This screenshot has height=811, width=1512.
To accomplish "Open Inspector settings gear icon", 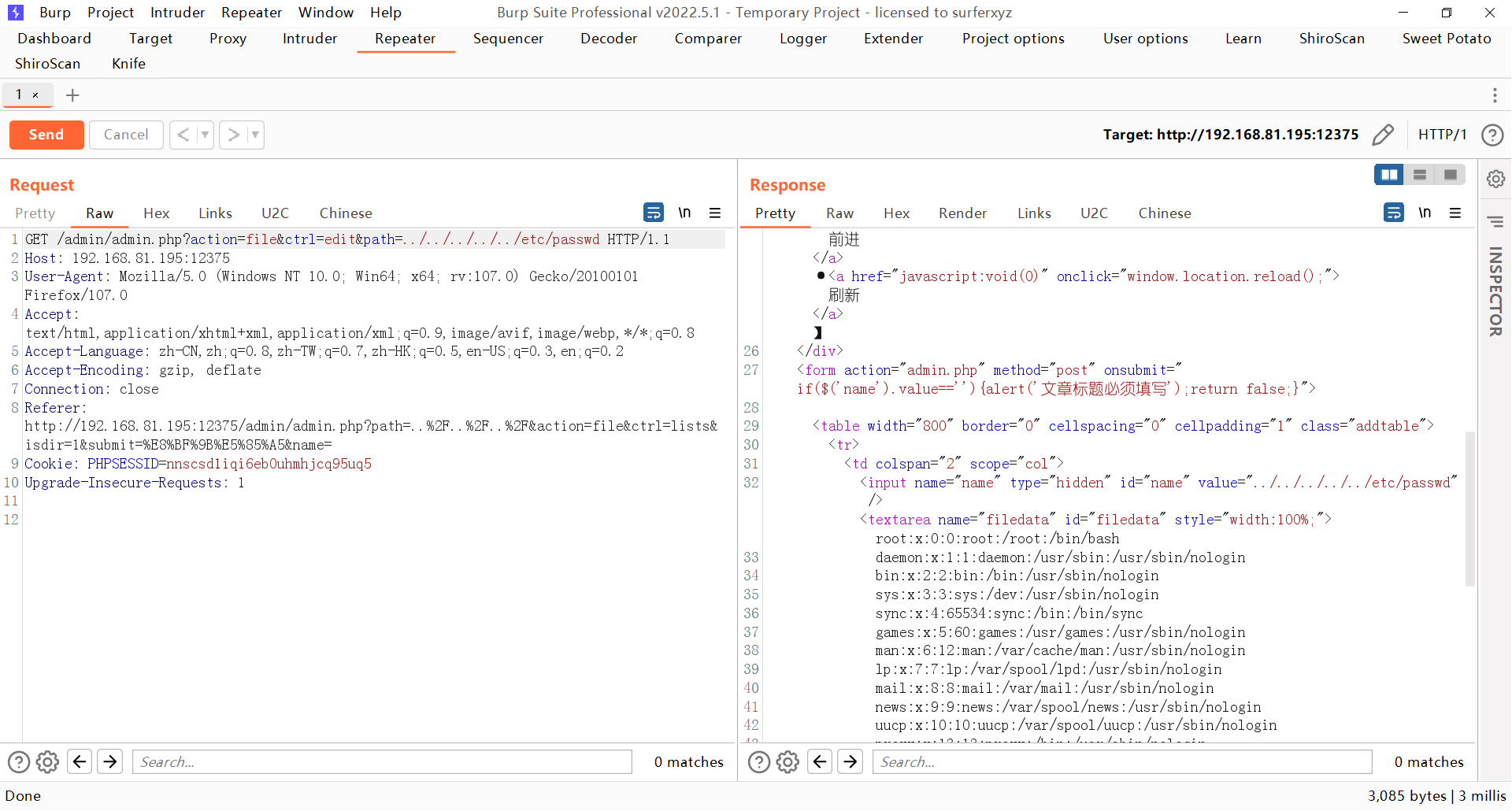I will coord(1495,179).
